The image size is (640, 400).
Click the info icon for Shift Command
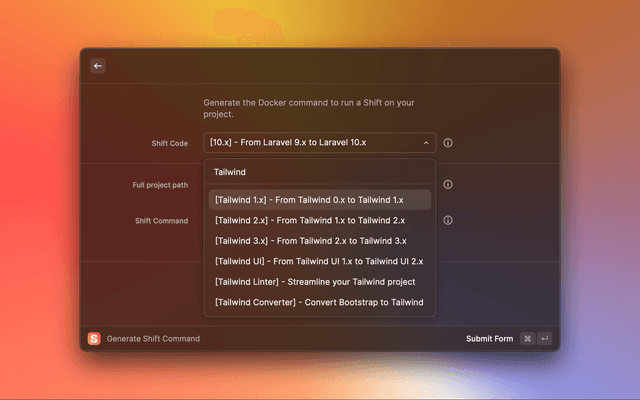tap(448, 221)
